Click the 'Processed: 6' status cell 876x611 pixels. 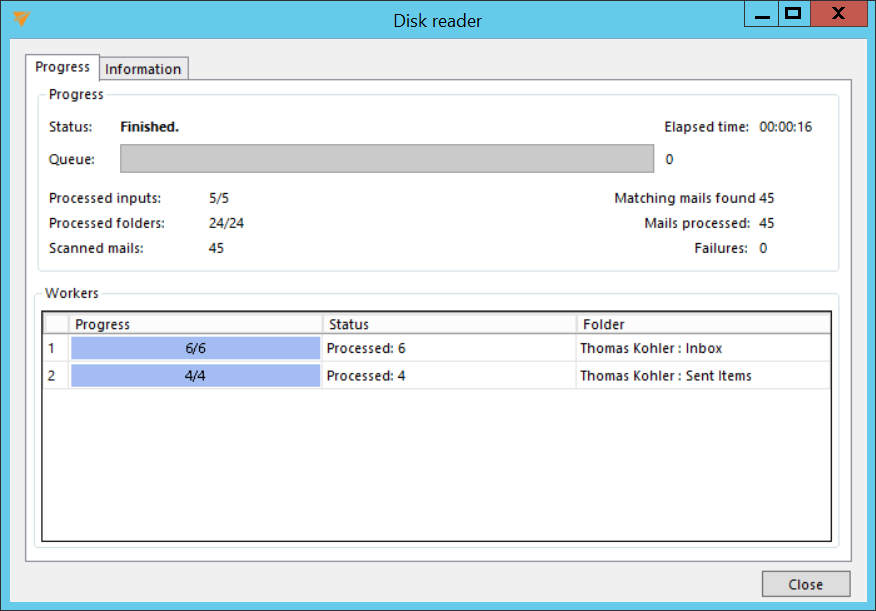coord(449,348)
